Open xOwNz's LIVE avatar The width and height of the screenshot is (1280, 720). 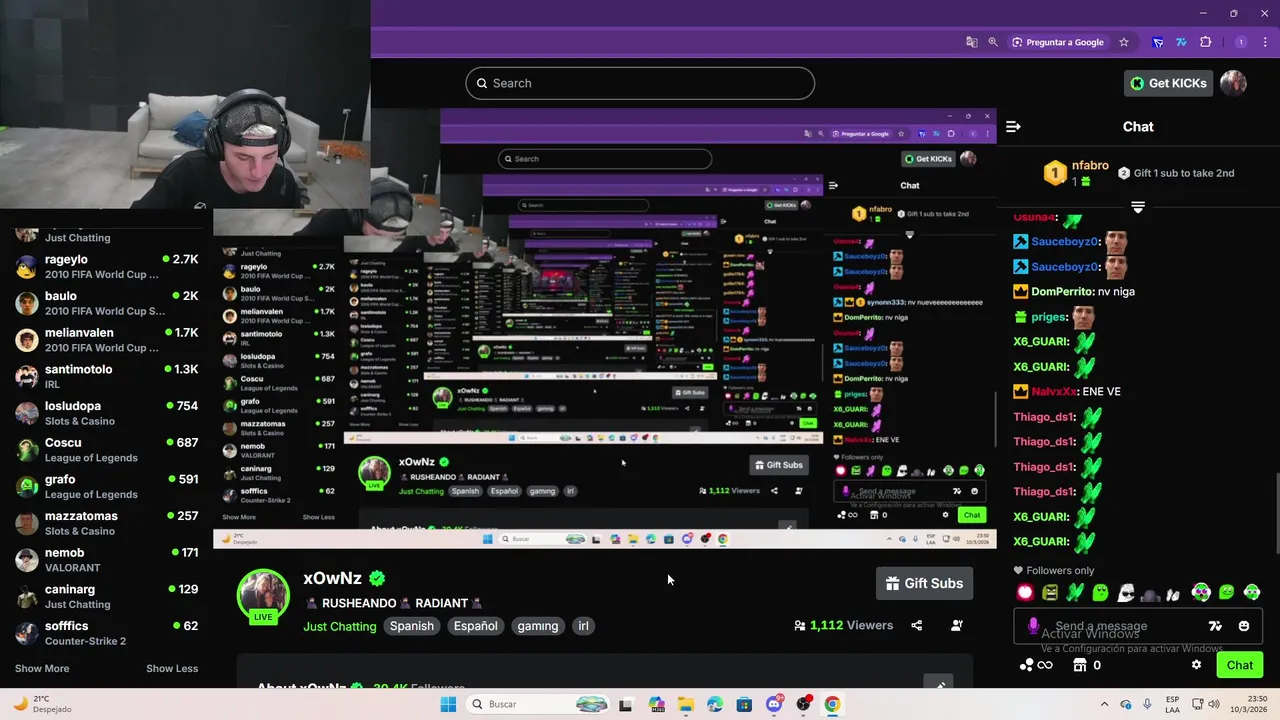pyautogui.click(x=263, y=597)
